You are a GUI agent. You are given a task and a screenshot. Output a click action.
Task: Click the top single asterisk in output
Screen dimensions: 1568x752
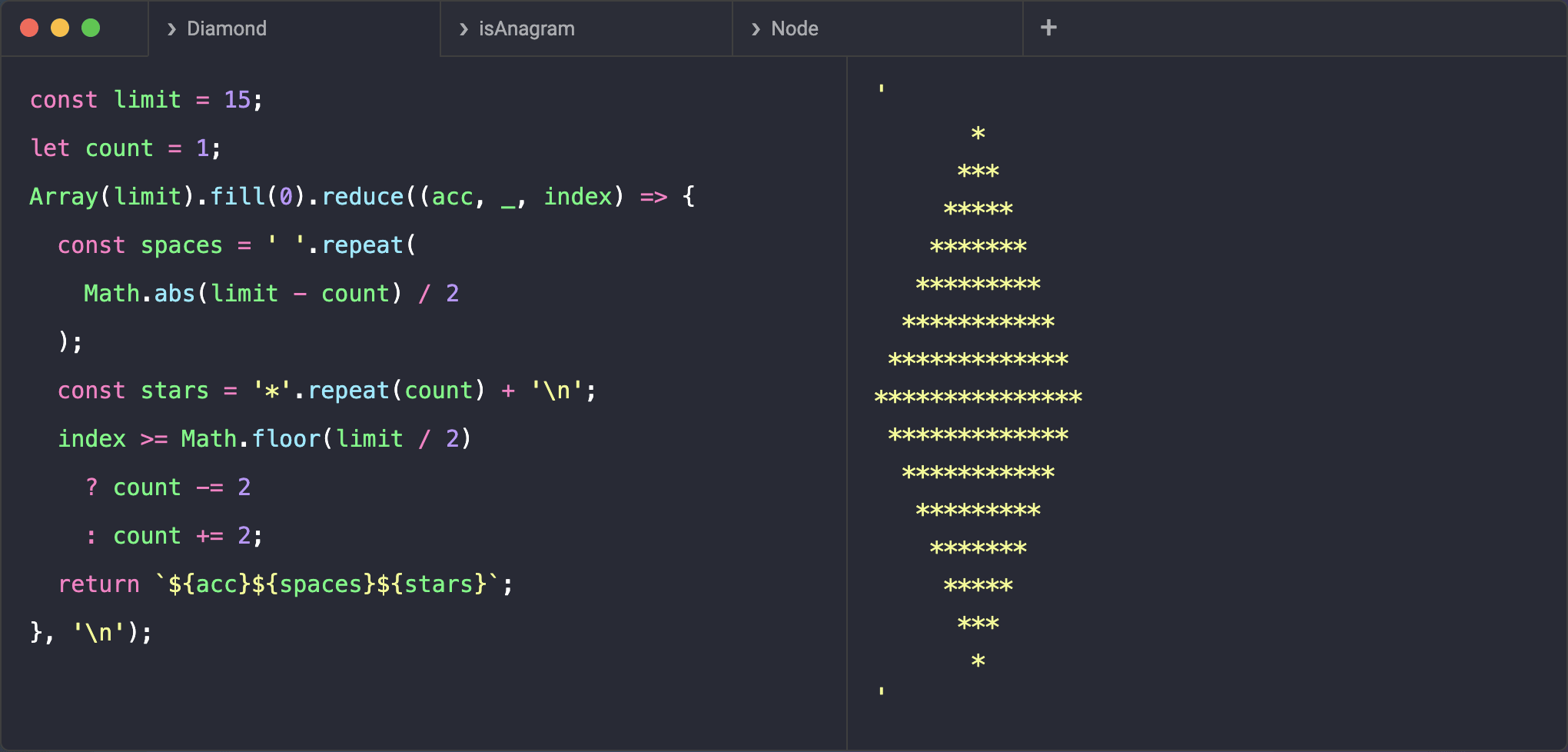pos(978,134)
